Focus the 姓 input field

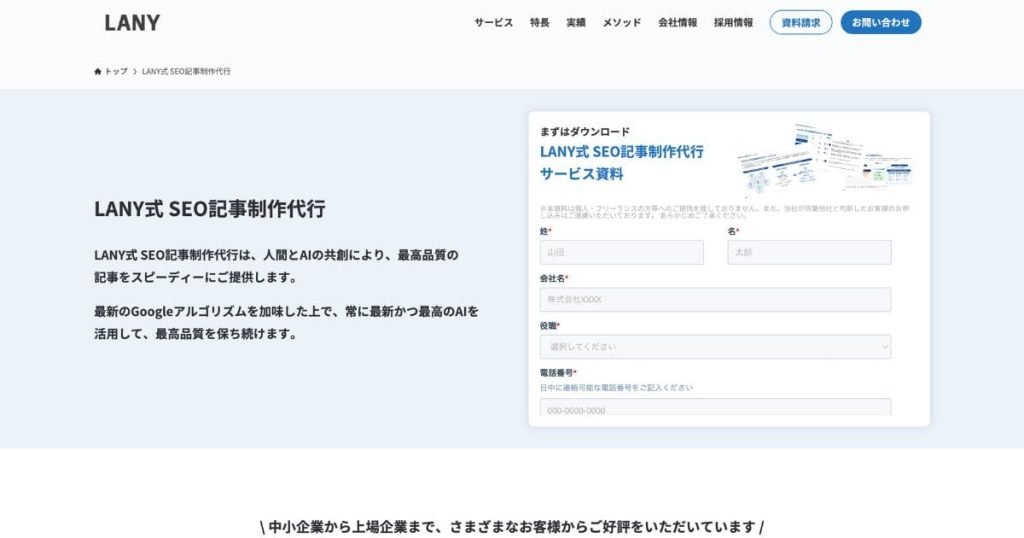(x=622, y=252)
